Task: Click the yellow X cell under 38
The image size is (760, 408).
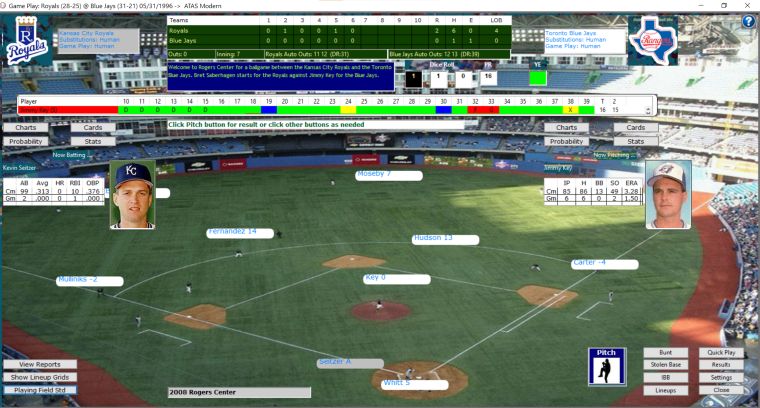Action: 570,110
